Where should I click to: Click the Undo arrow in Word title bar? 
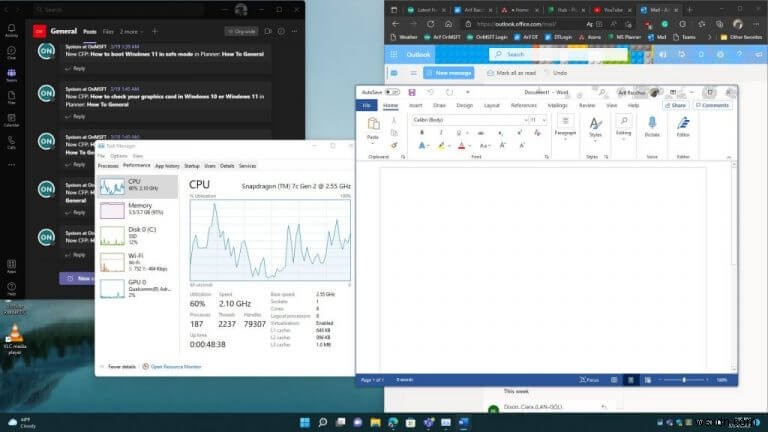point(430,92)
